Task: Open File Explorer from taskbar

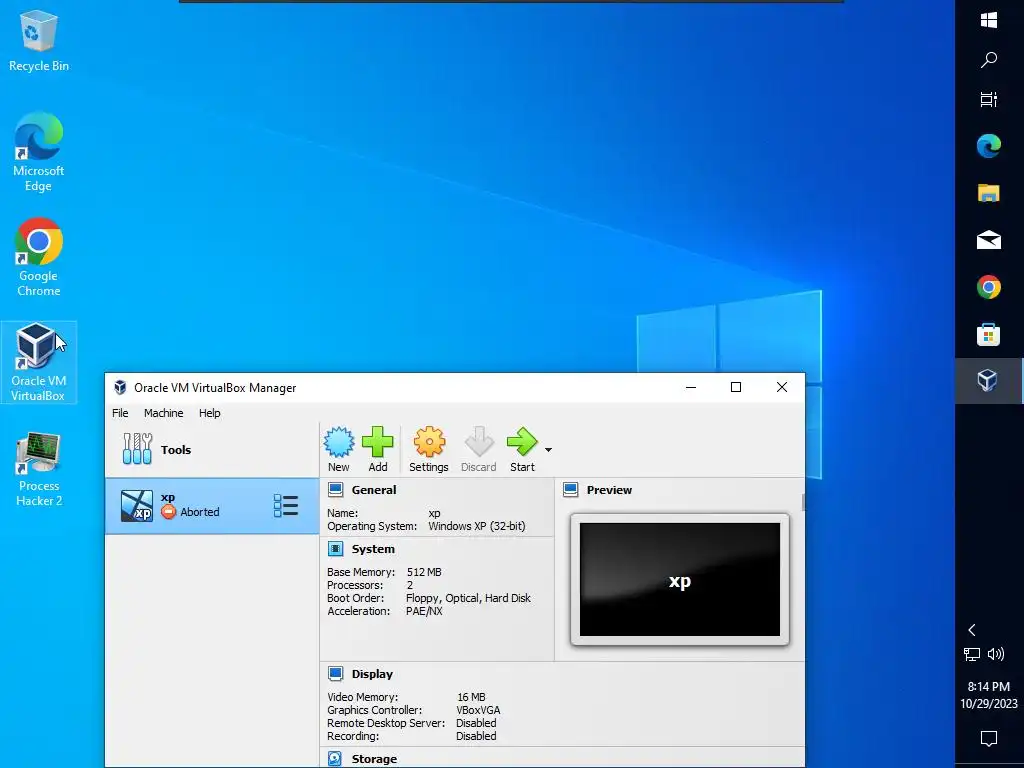Action: point(989,193)
